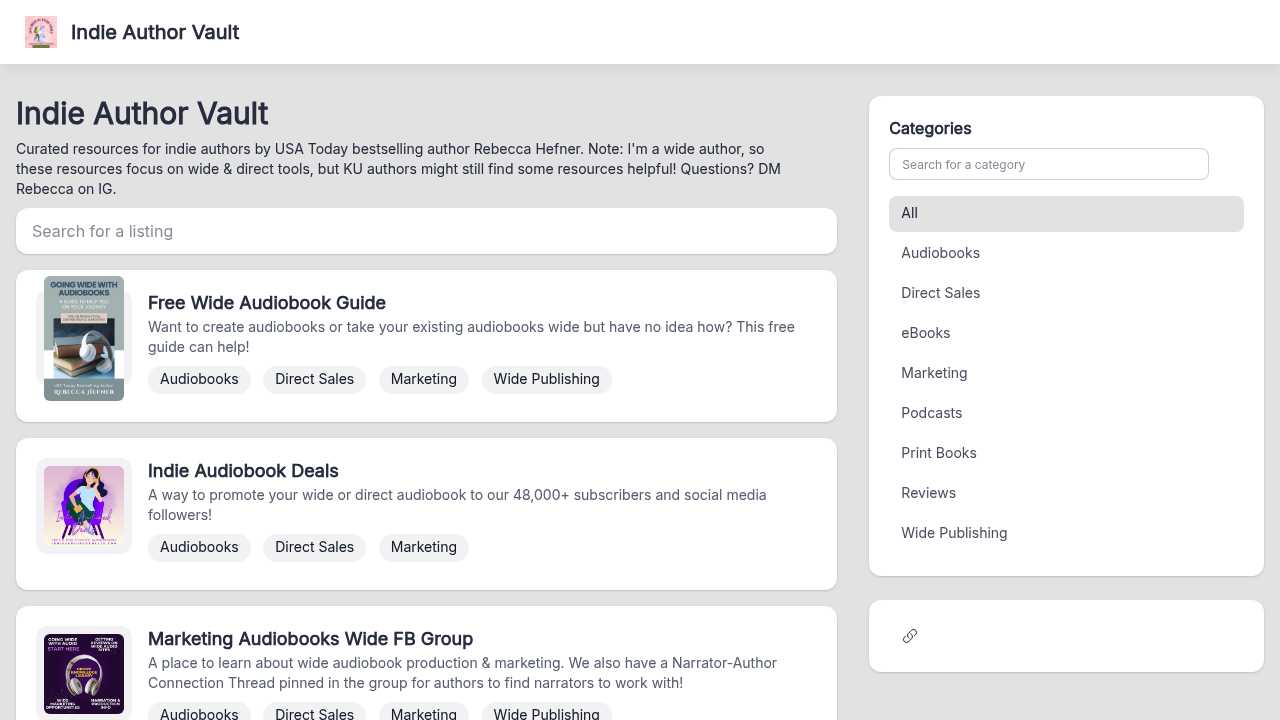Click the Indie Author Vault header title
Screen dimensions: 1280x720
155,32
